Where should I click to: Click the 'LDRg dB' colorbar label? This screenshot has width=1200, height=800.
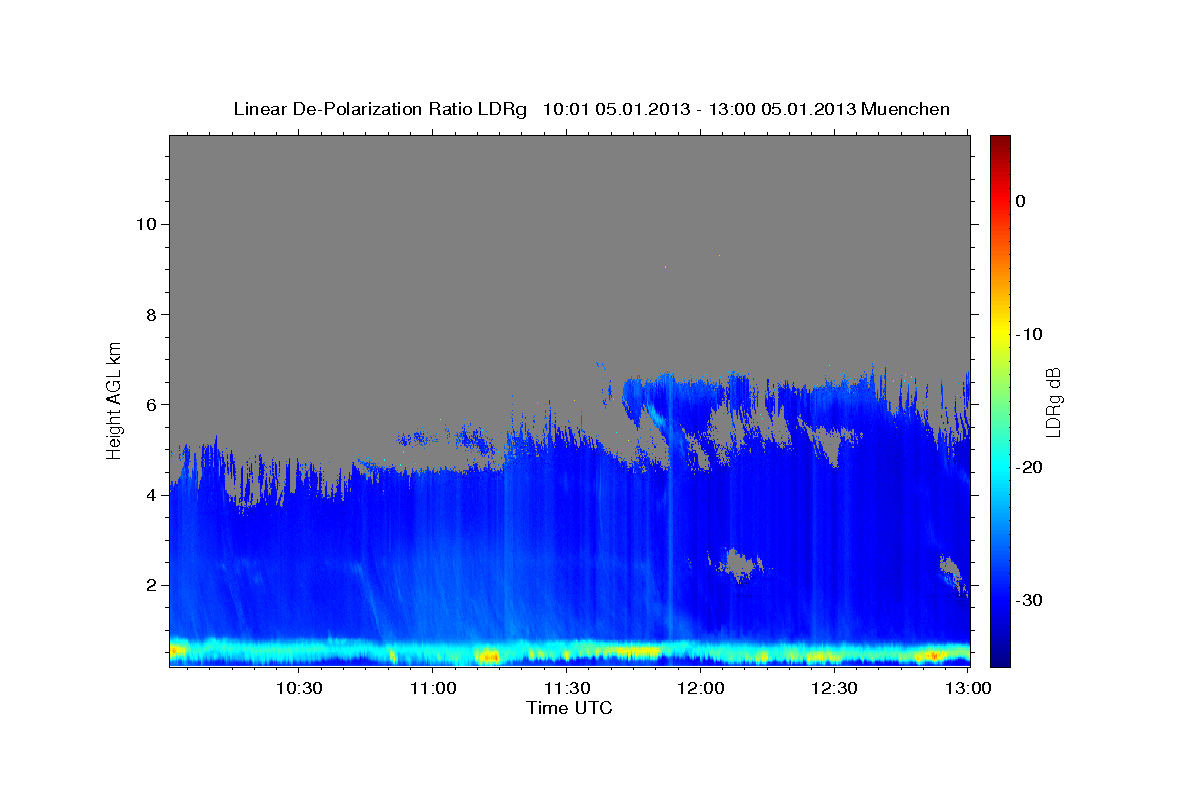pyautogui.click(x=1053, y=403)
